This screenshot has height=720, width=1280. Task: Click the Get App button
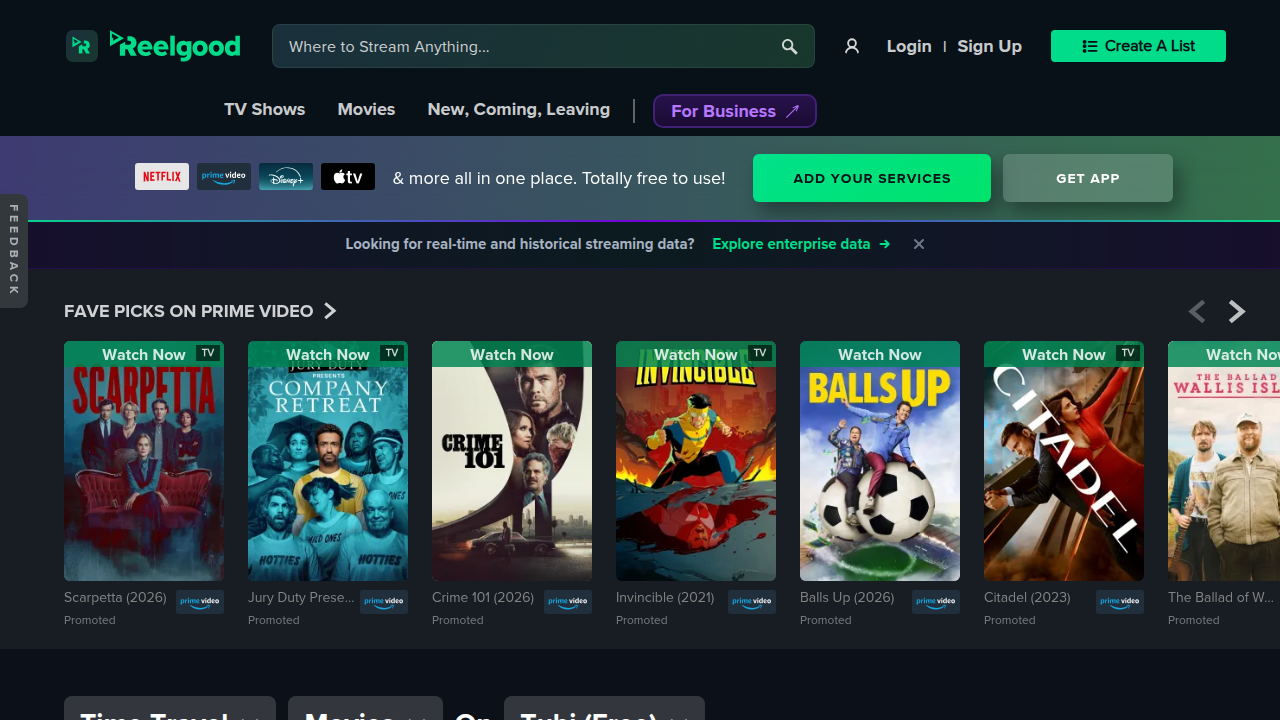[x=1088, y=178]
